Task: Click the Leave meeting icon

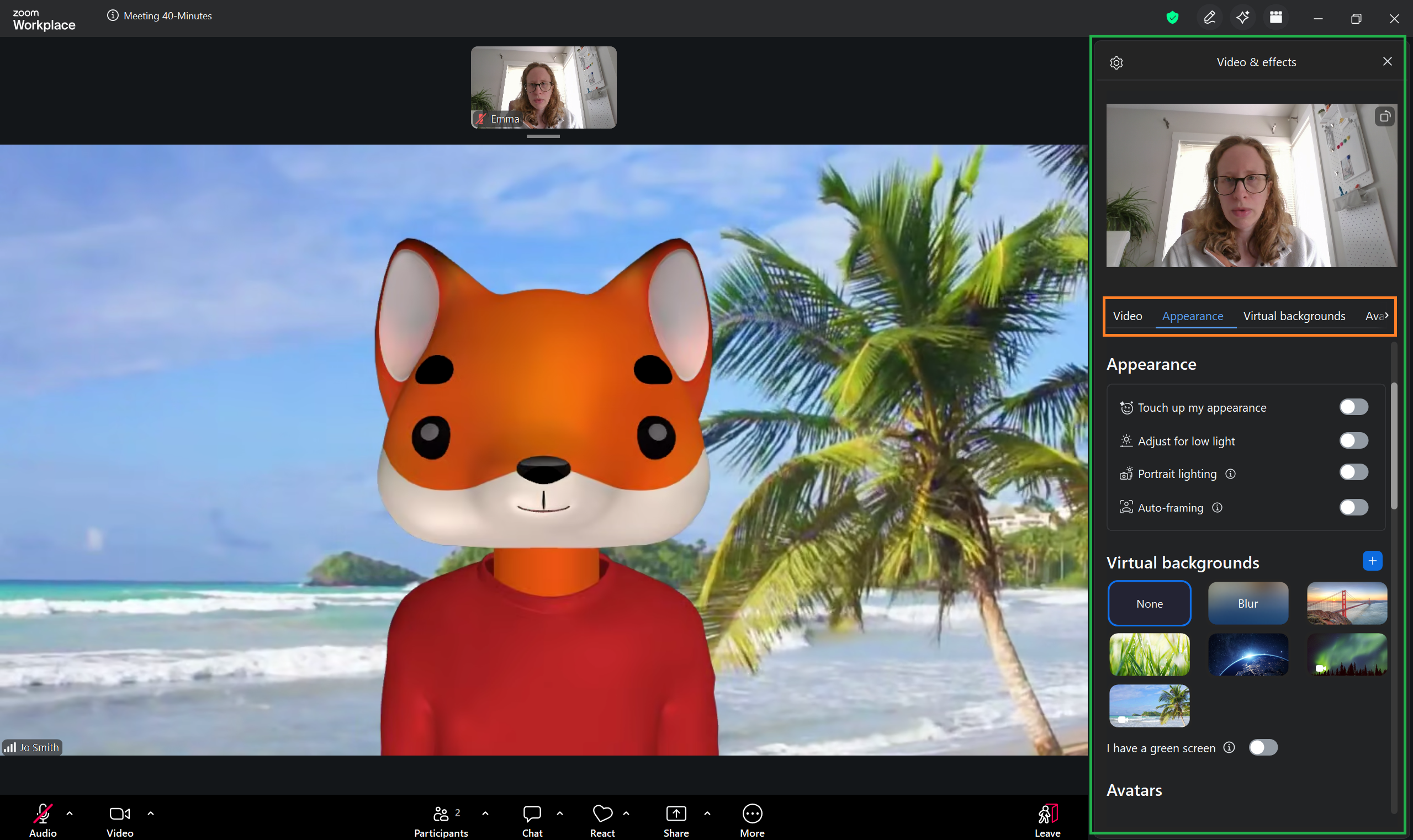Action: tap(1047, 814)
